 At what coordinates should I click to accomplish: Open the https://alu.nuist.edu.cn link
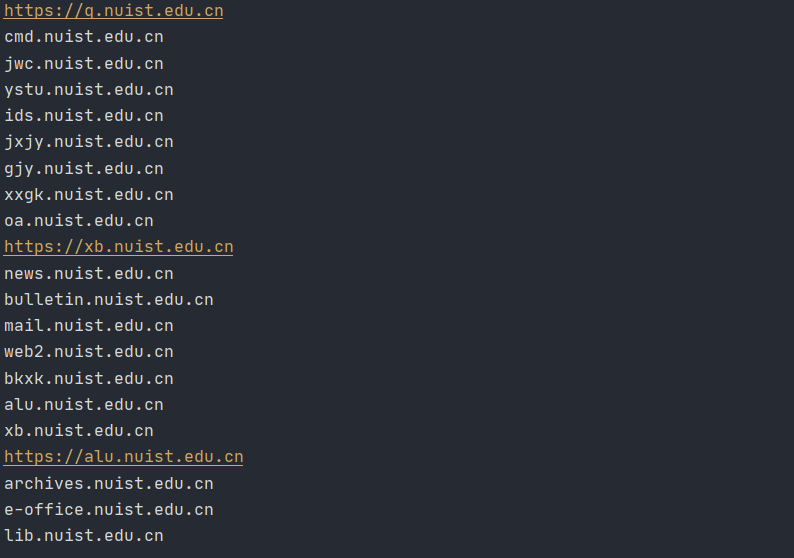point(124,457)
